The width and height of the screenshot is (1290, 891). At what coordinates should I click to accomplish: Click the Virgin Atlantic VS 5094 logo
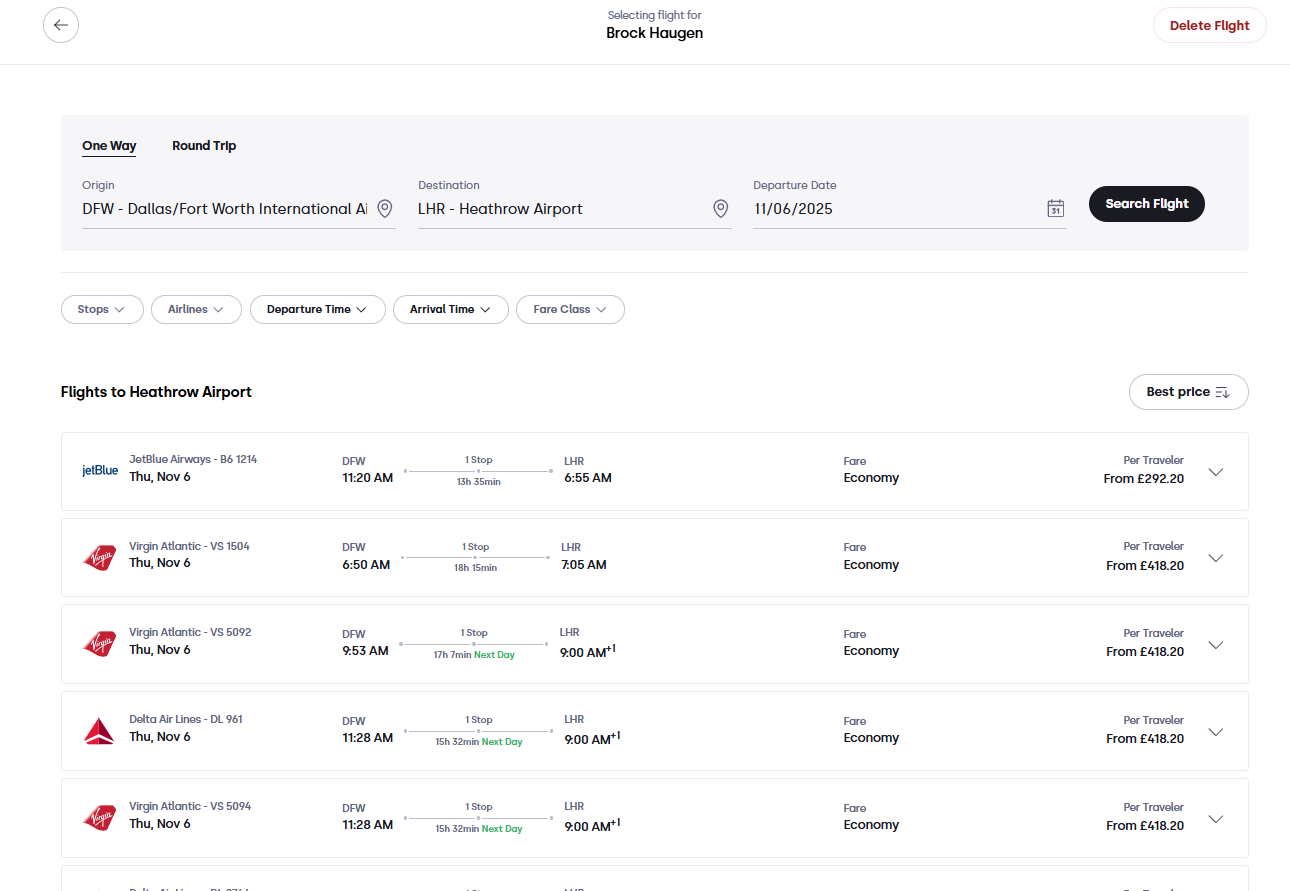100,818
